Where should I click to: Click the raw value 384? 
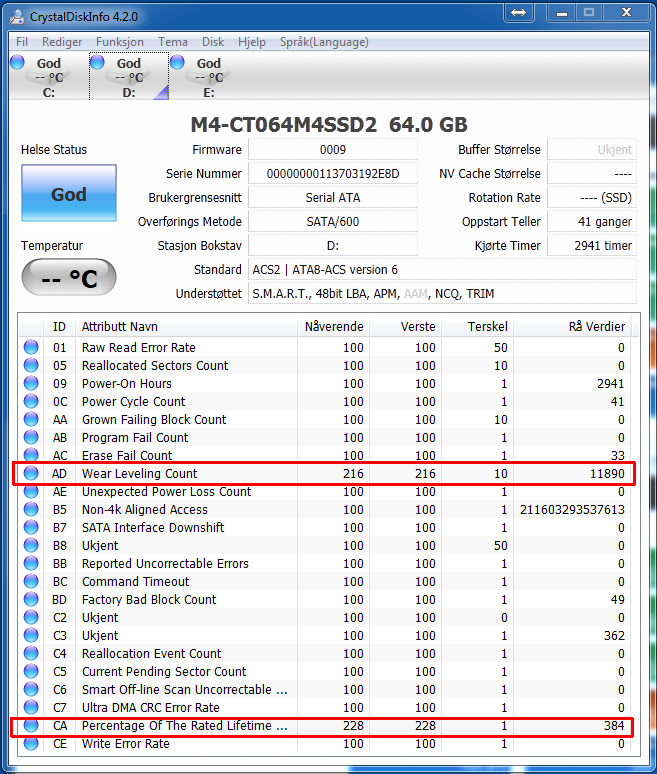(614, 726)
